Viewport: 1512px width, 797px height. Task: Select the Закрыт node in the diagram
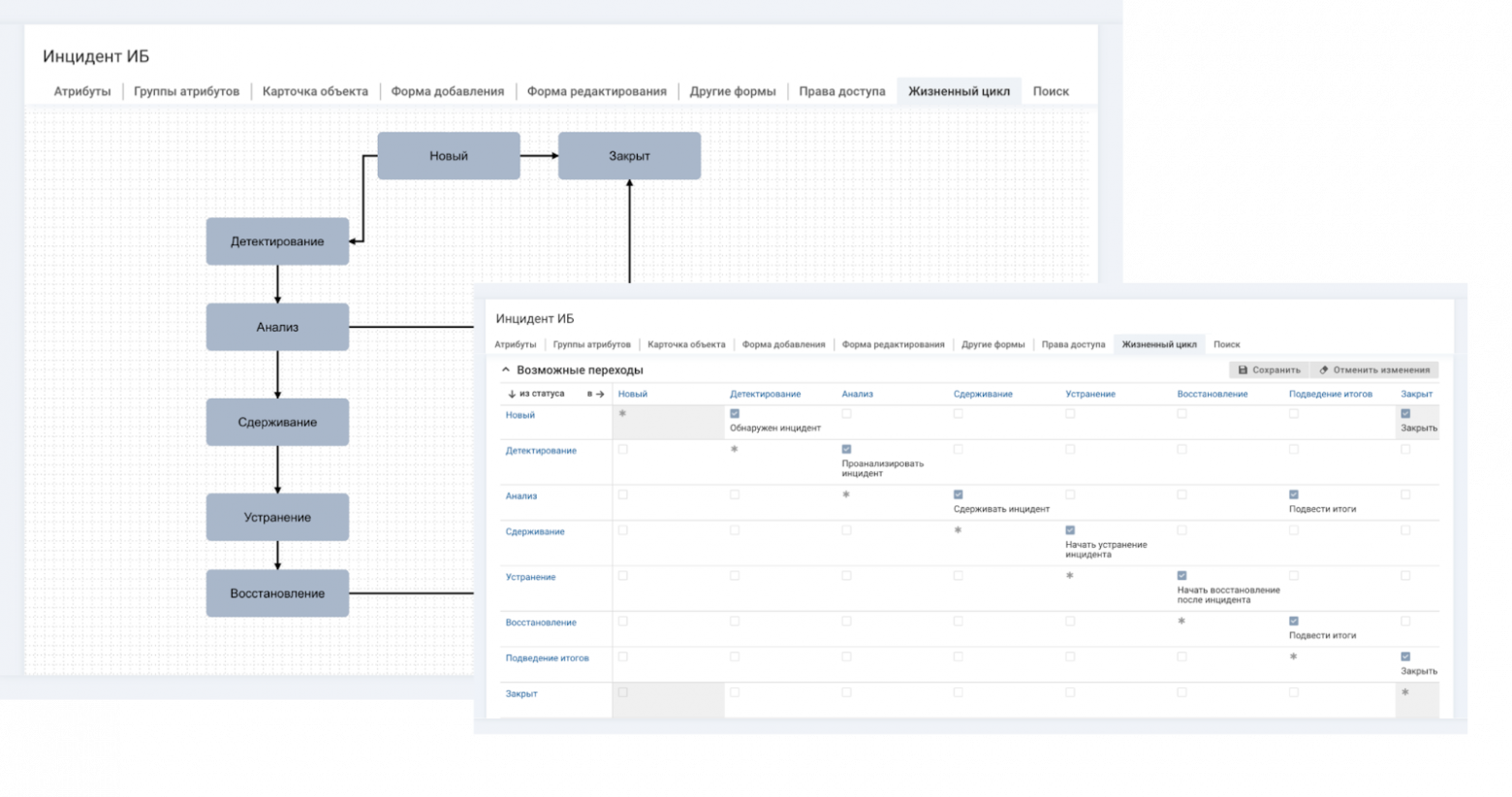click(629, 156)
